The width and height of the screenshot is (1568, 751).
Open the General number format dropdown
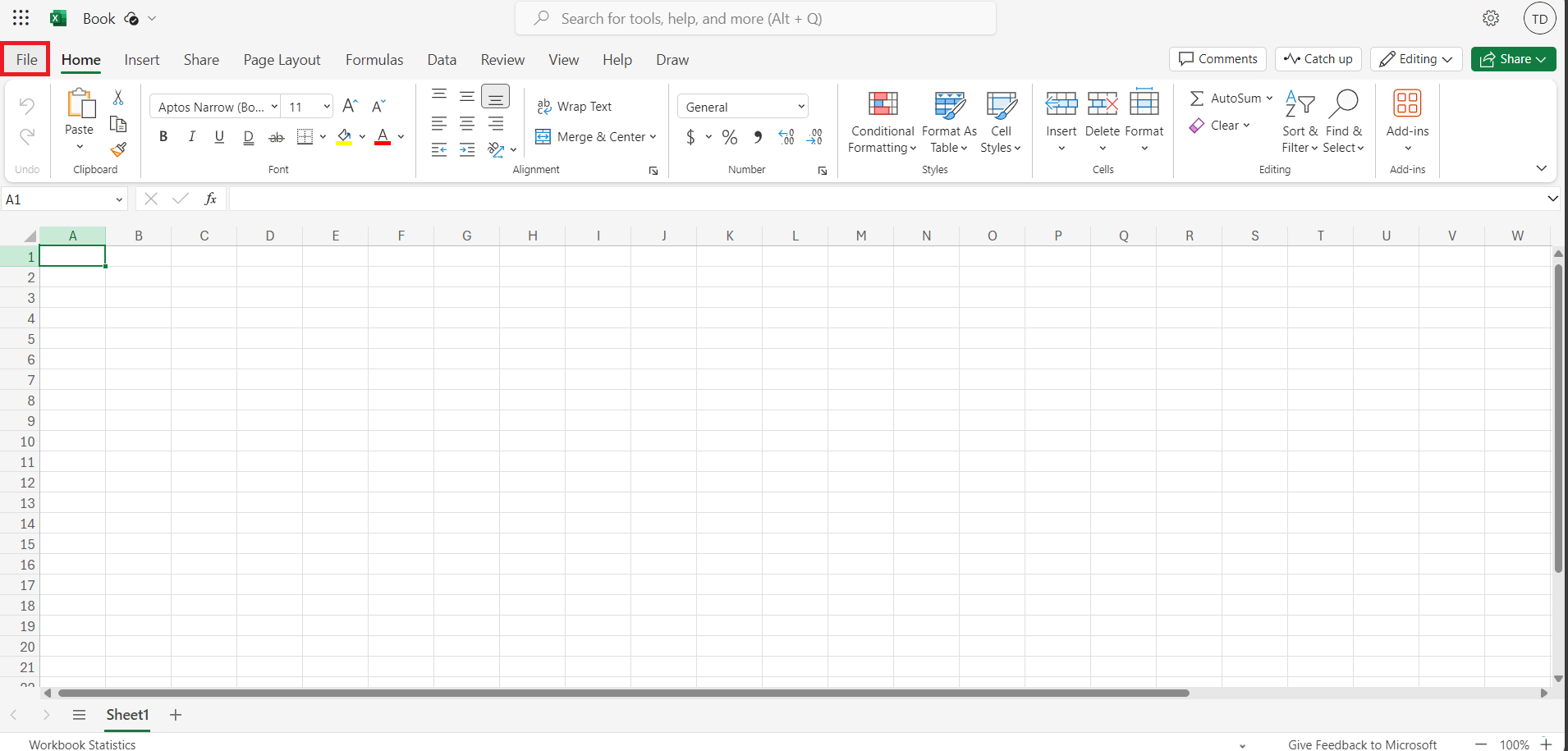743,107
